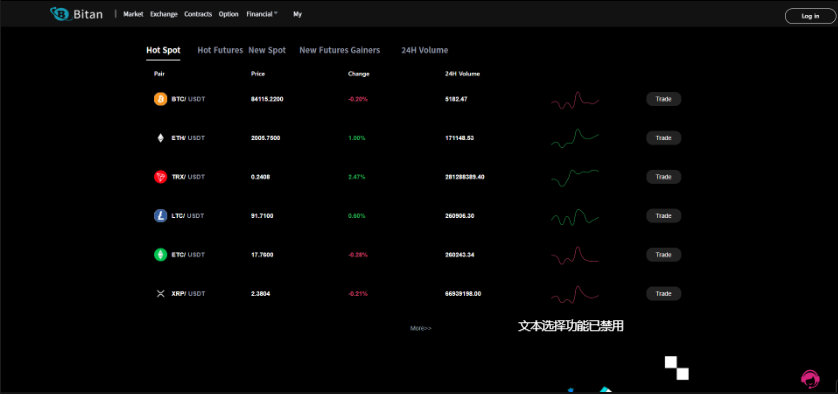The image size is (838, 394).
Task: Open the Financial dropdown menu
Action: 262,14
